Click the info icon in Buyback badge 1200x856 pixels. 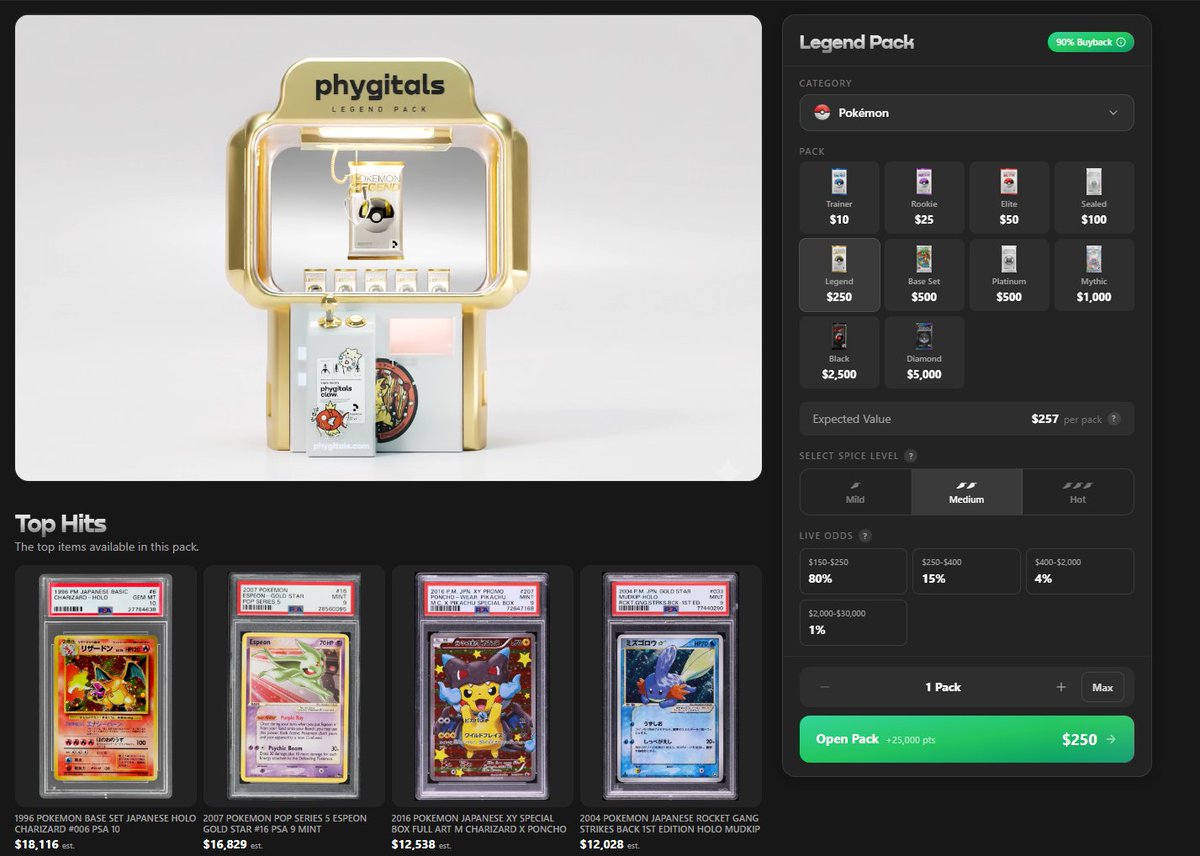pyautogui.click(x=1120, y=42)
